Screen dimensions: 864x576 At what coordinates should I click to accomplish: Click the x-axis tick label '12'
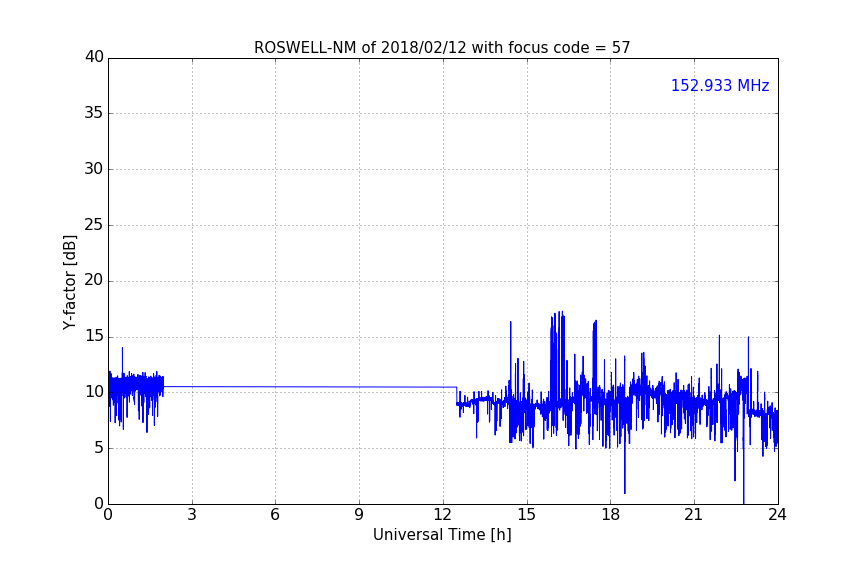coord(443,515)
